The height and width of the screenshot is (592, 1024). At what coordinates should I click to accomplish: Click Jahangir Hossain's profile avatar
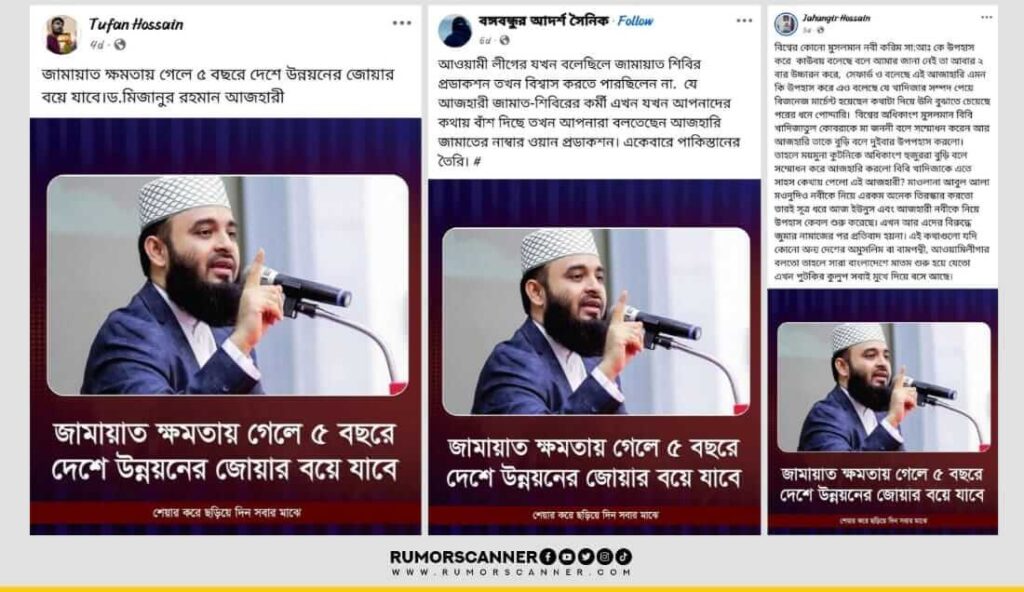(x=786, y=24)
